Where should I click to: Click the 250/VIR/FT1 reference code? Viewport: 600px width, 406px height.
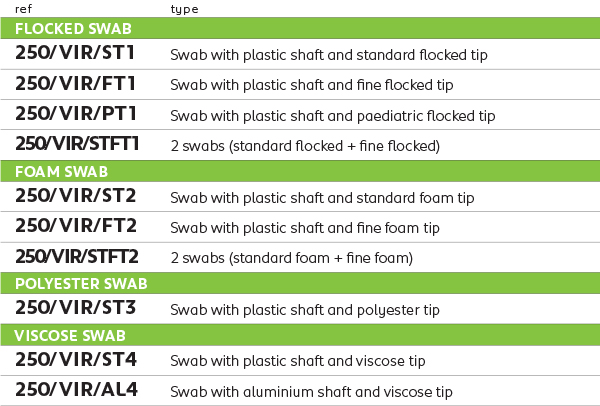tap(75, 83)
